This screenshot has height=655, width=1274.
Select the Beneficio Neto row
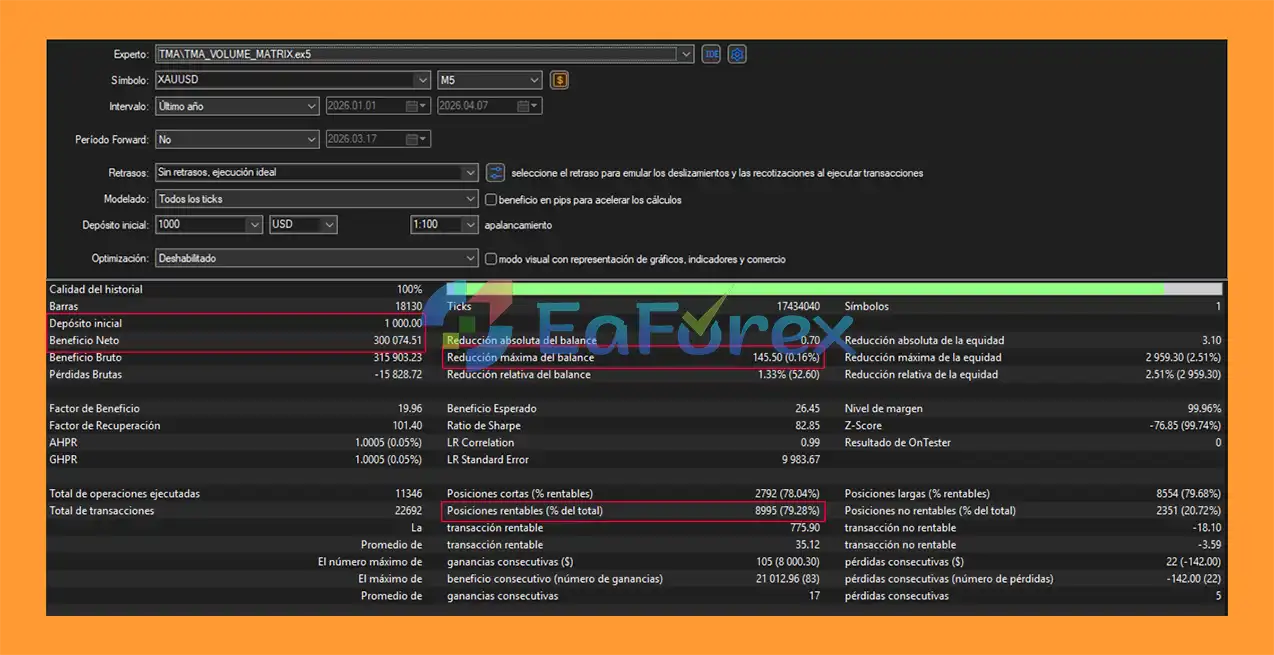(235, 341)
